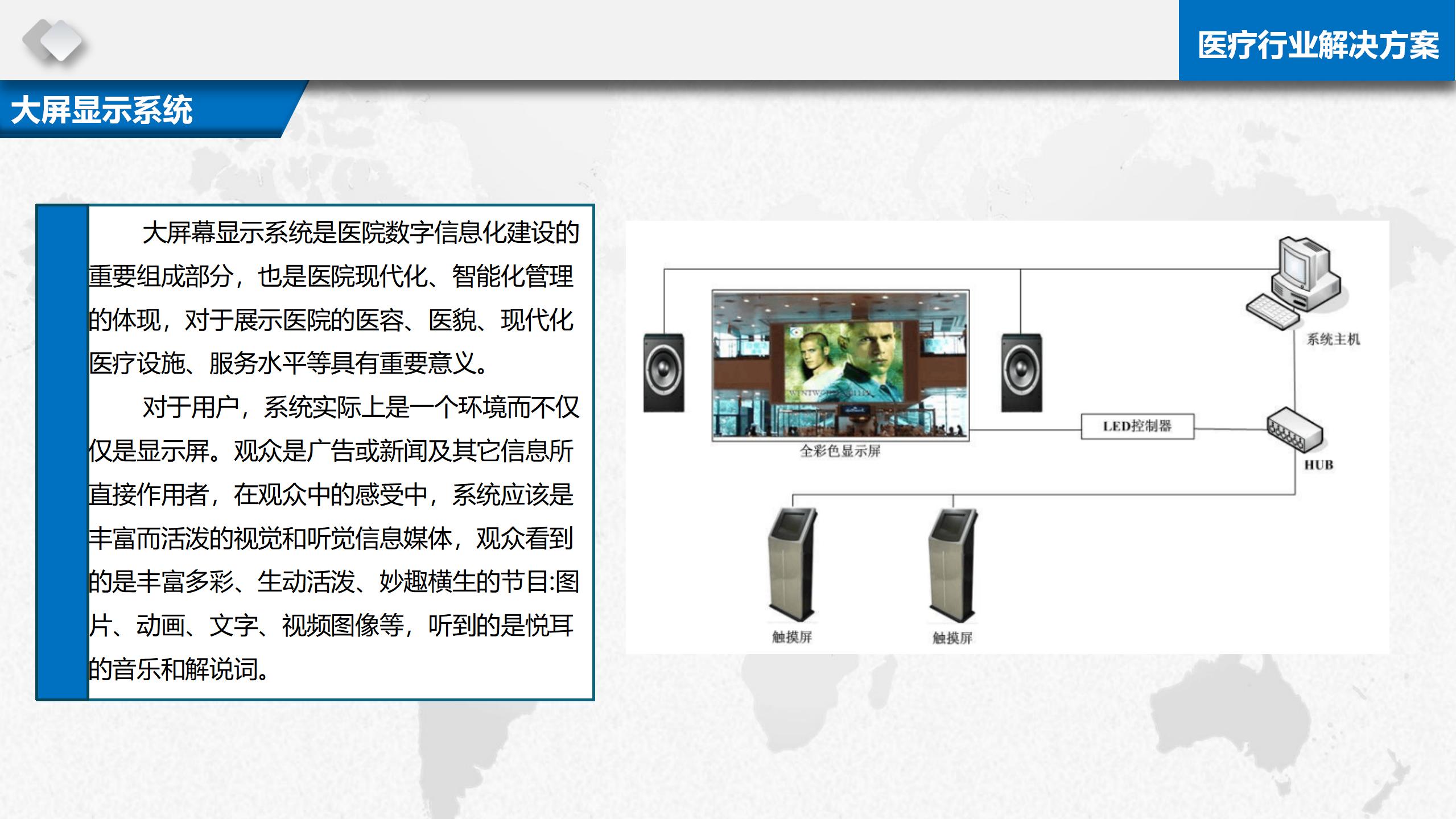1456x819 pixels.
Task: Click the right 触摸屏 caption
Action: [x=952, y=638]
